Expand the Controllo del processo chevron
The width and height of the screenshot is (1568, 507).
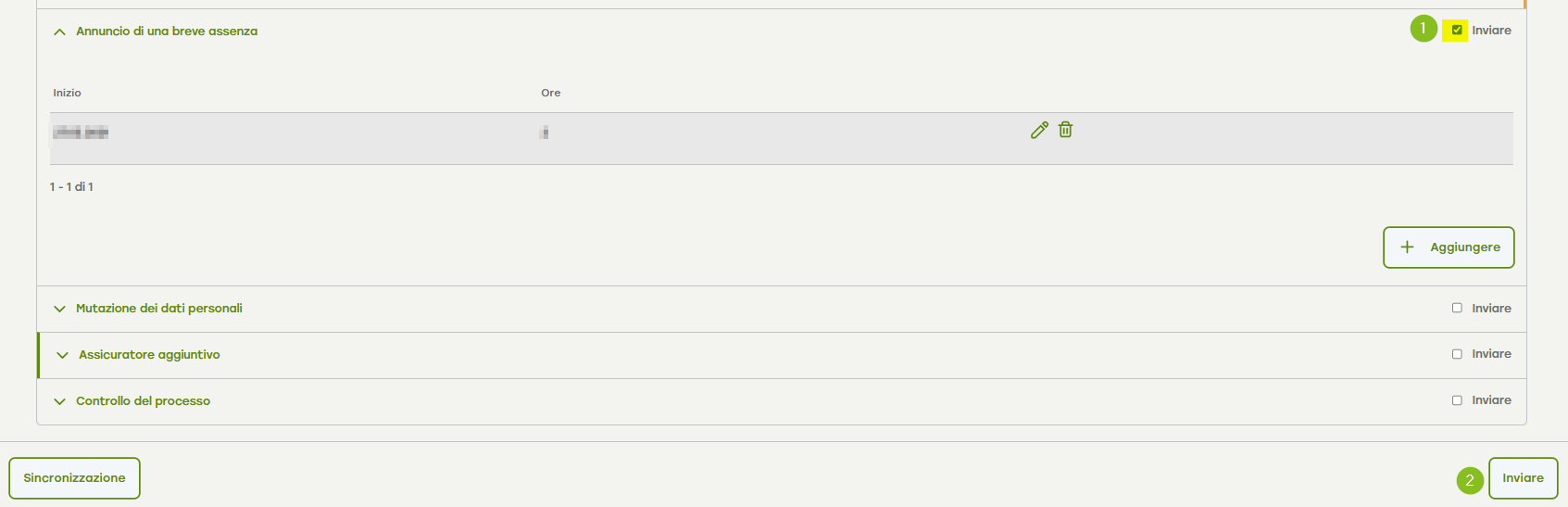(x=59, y=401)
